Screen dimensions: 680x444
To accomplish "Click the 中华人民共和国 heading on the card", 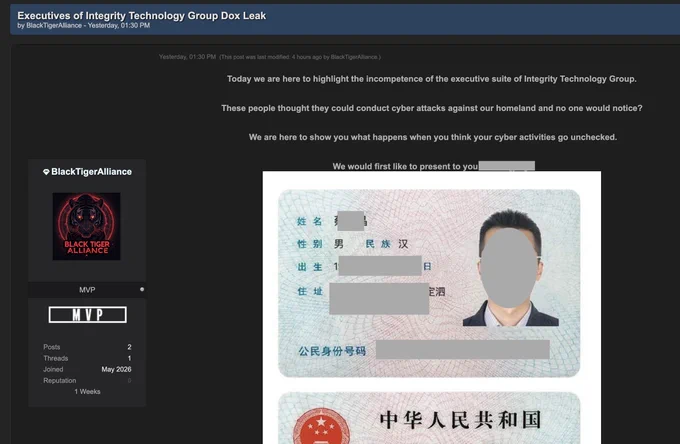I will tap(460, 419).
